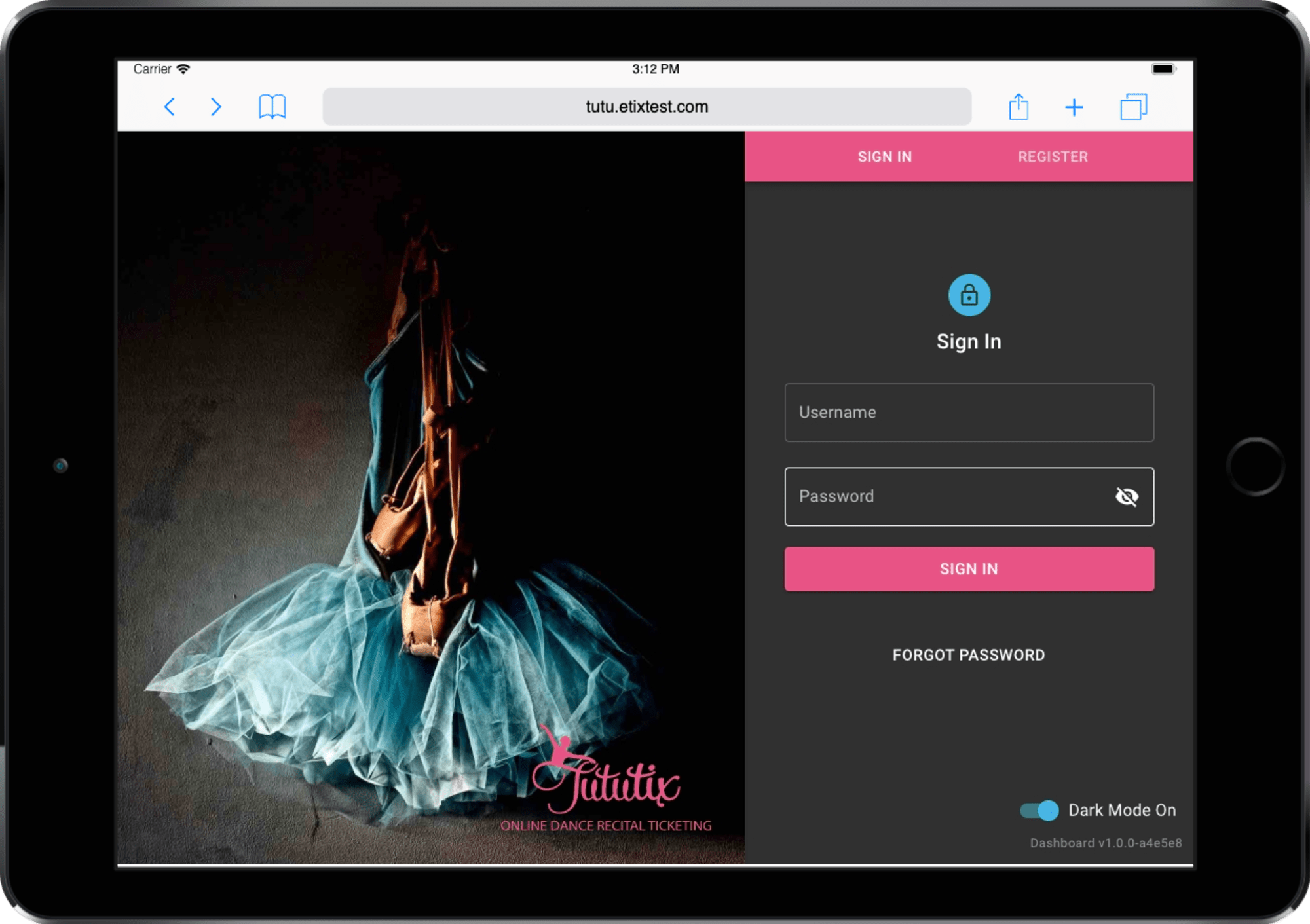Toggle password visibility eye icon
Viewport: 1310px width, 924px height.
tap(1127, 496)
